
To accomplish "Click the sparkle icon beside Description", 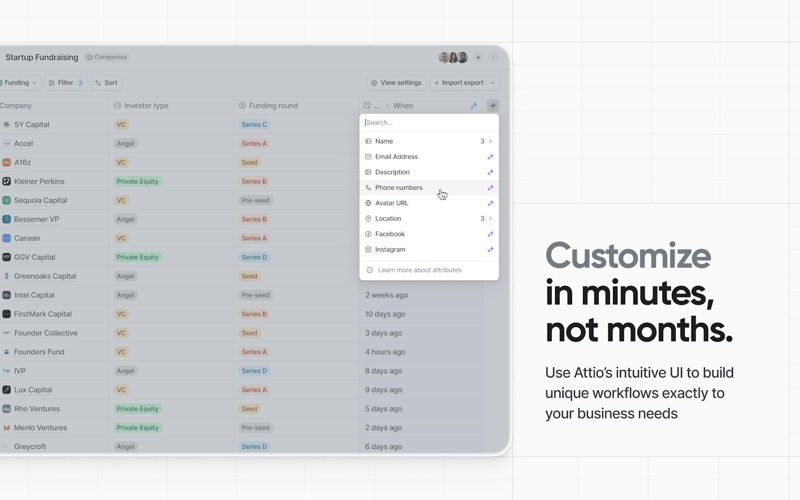I will (490, 172).
